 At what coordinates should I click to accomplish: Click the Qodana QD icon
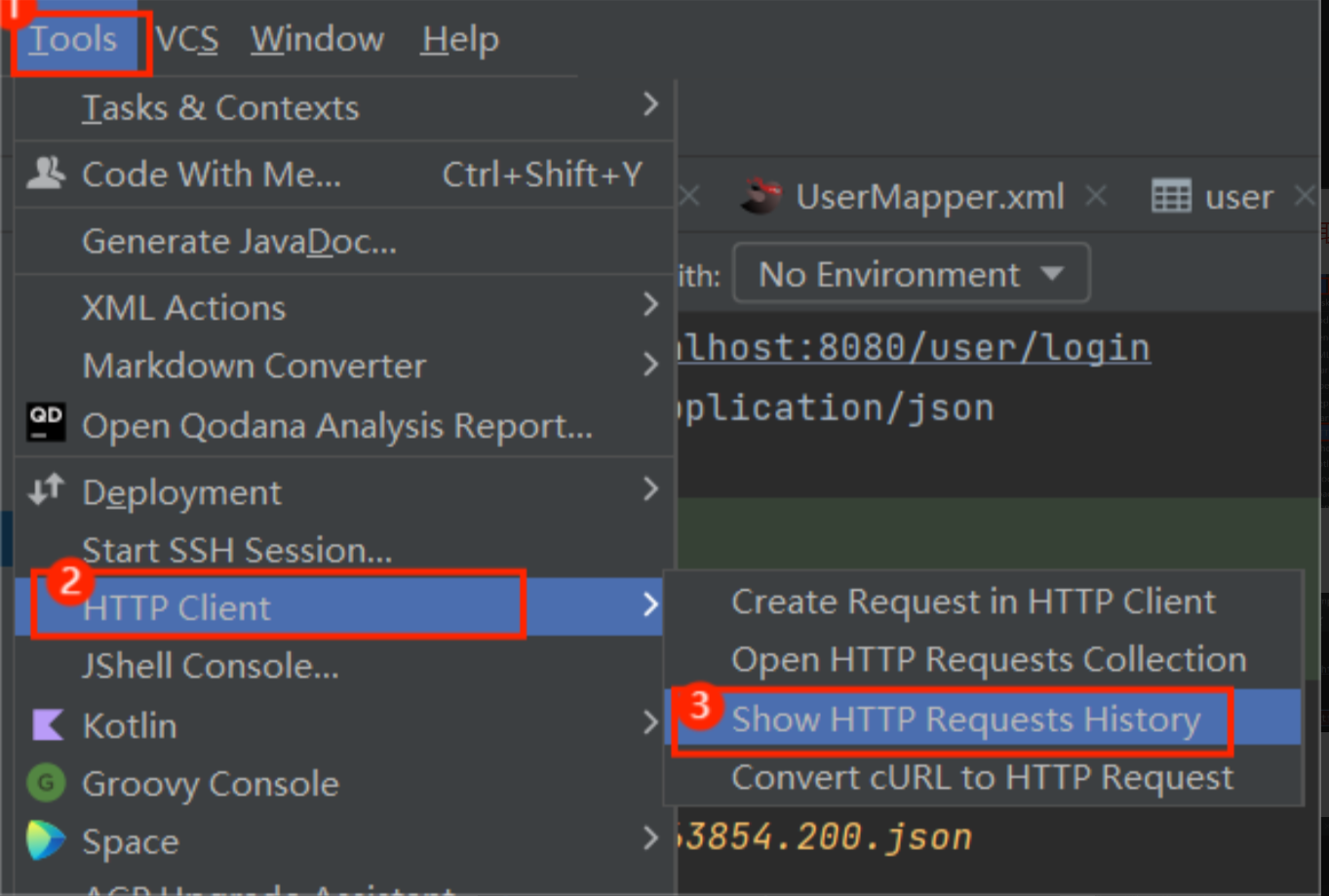(46, 423)
